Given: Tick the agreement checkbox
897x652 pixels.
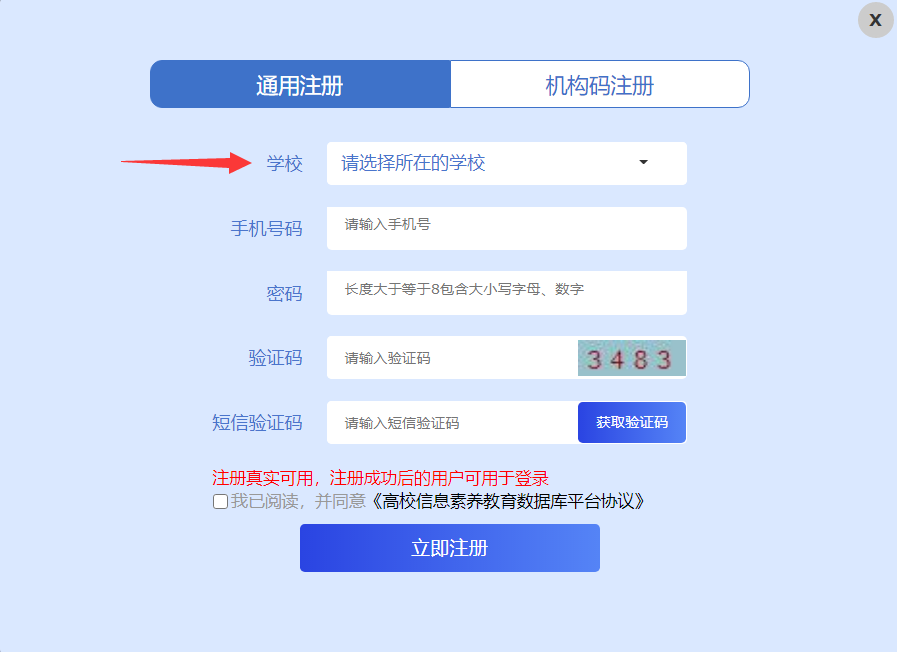Looking at the screenshot, I should point(220,502).
